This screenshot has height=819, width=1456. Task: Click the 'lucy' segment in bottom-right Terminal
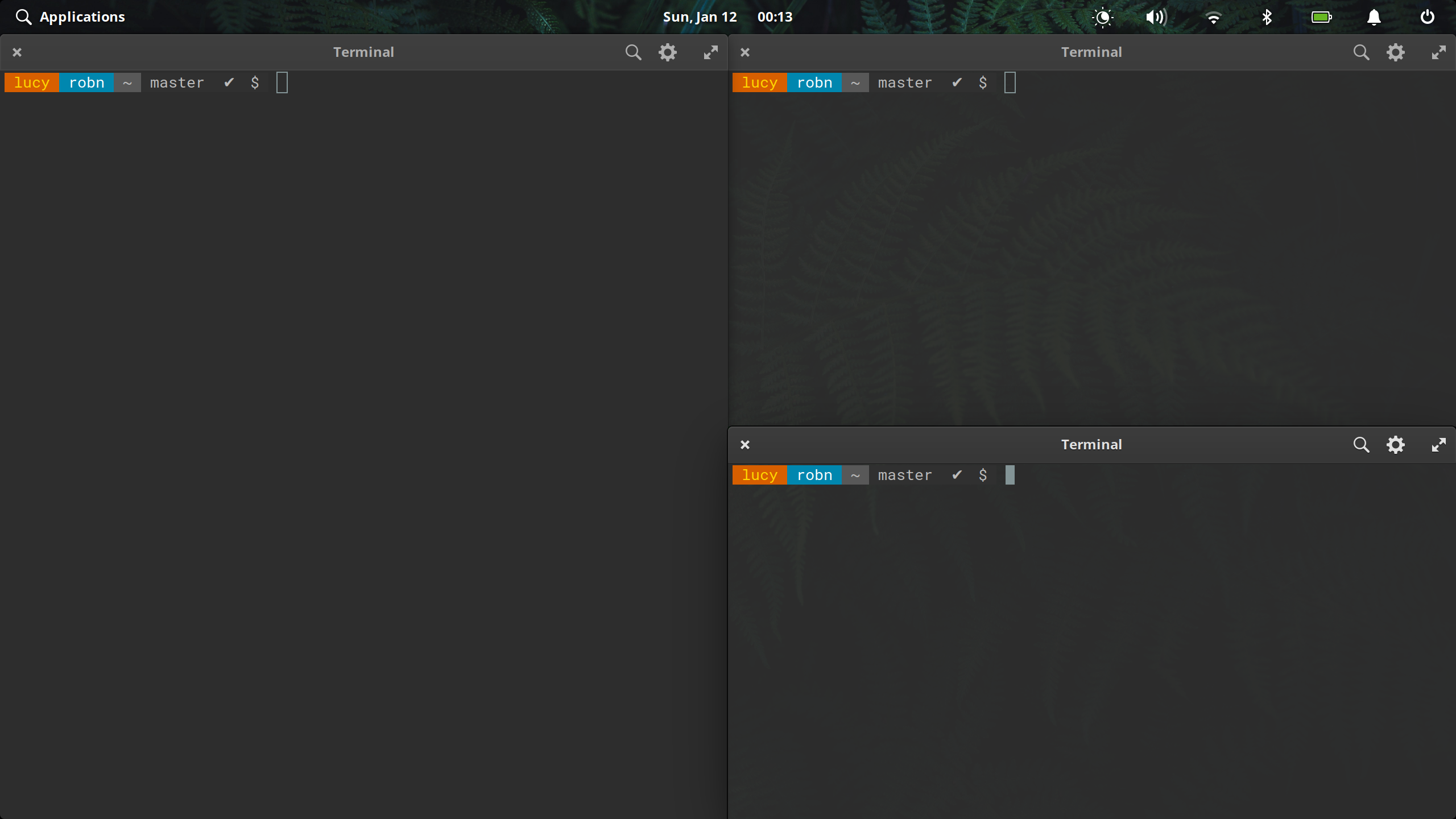tap(760, 475)
